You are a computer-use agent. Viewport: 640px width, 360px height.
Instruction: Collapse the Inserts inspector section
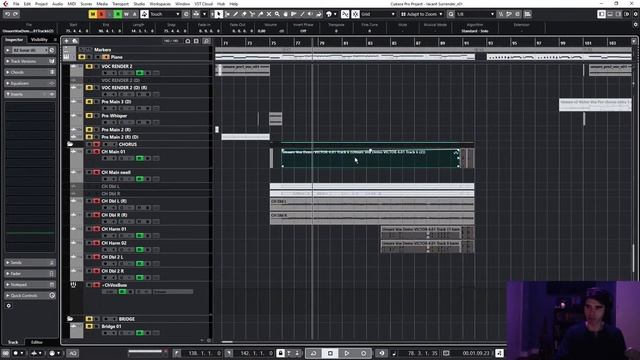[x=29, y=94]
